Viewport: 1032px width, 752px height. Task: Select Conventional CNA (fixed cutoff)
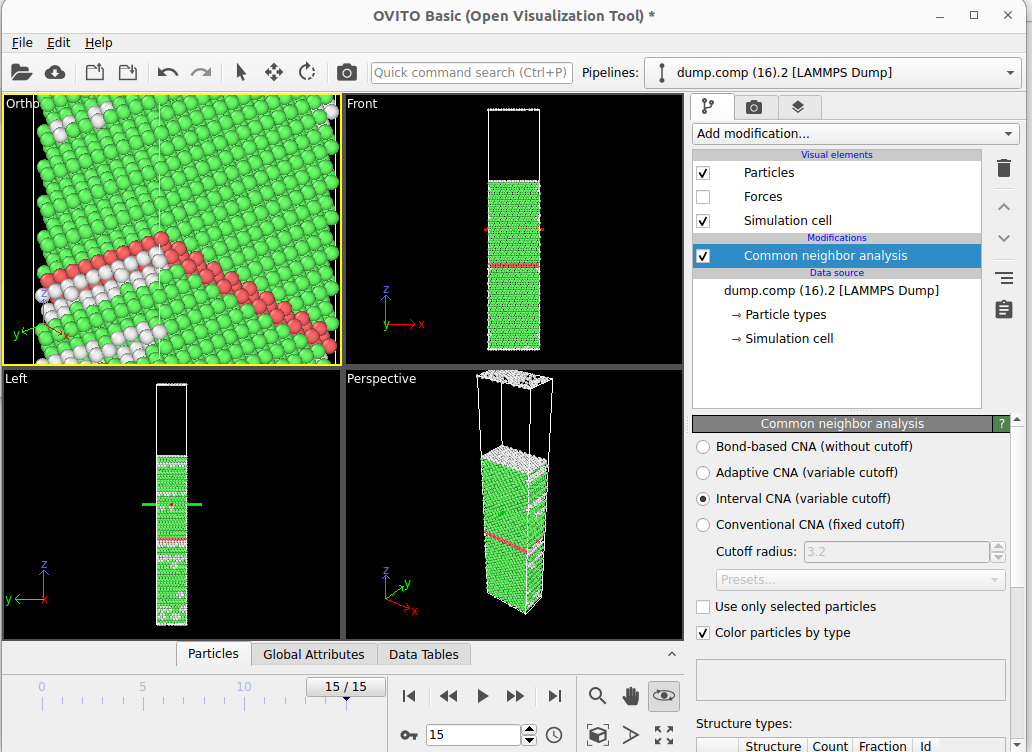click(703, 525)
